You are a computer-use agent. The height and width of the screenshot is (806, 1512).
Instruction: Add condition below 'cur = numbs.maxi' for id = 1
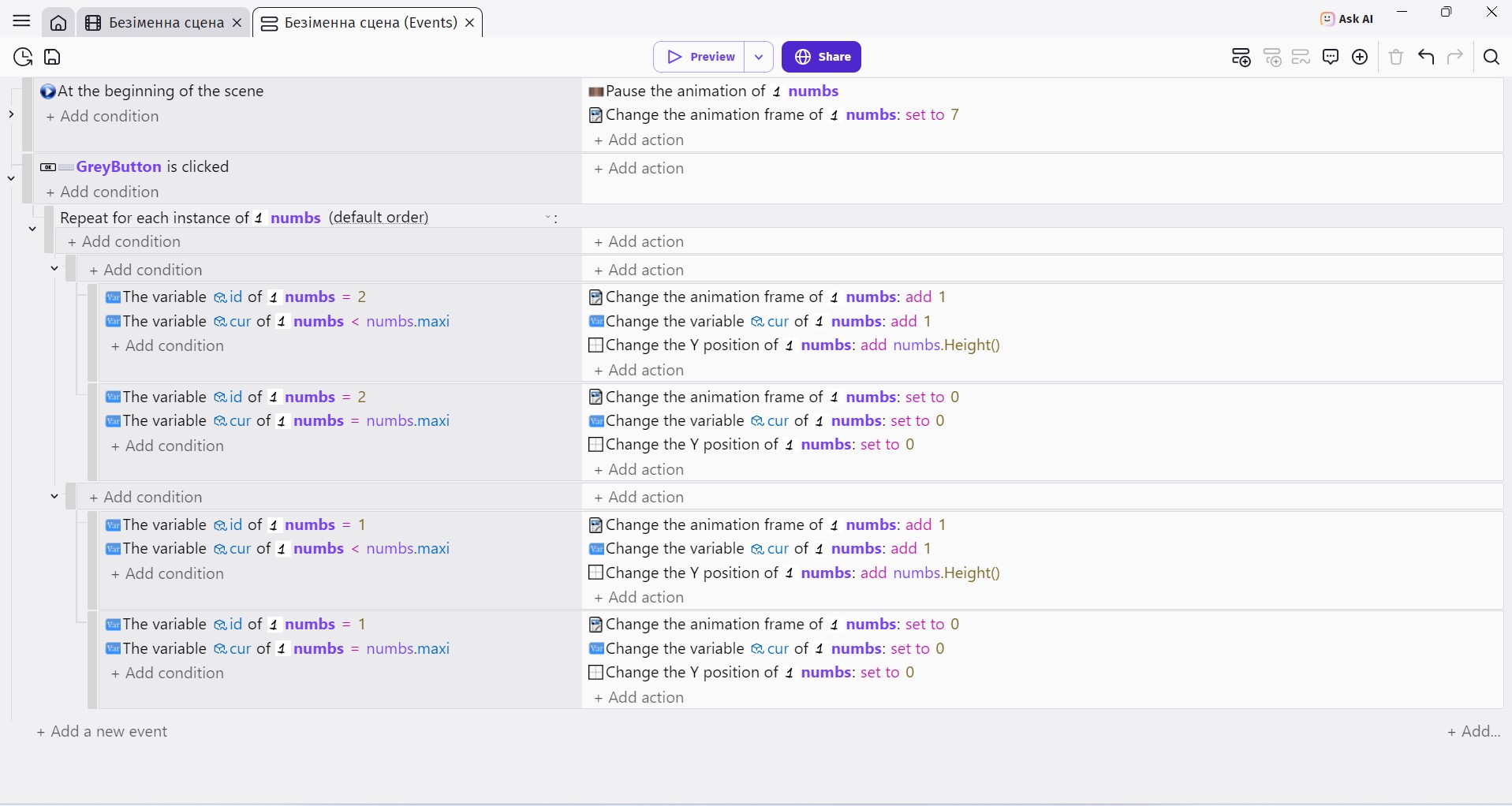click(167, 674)
